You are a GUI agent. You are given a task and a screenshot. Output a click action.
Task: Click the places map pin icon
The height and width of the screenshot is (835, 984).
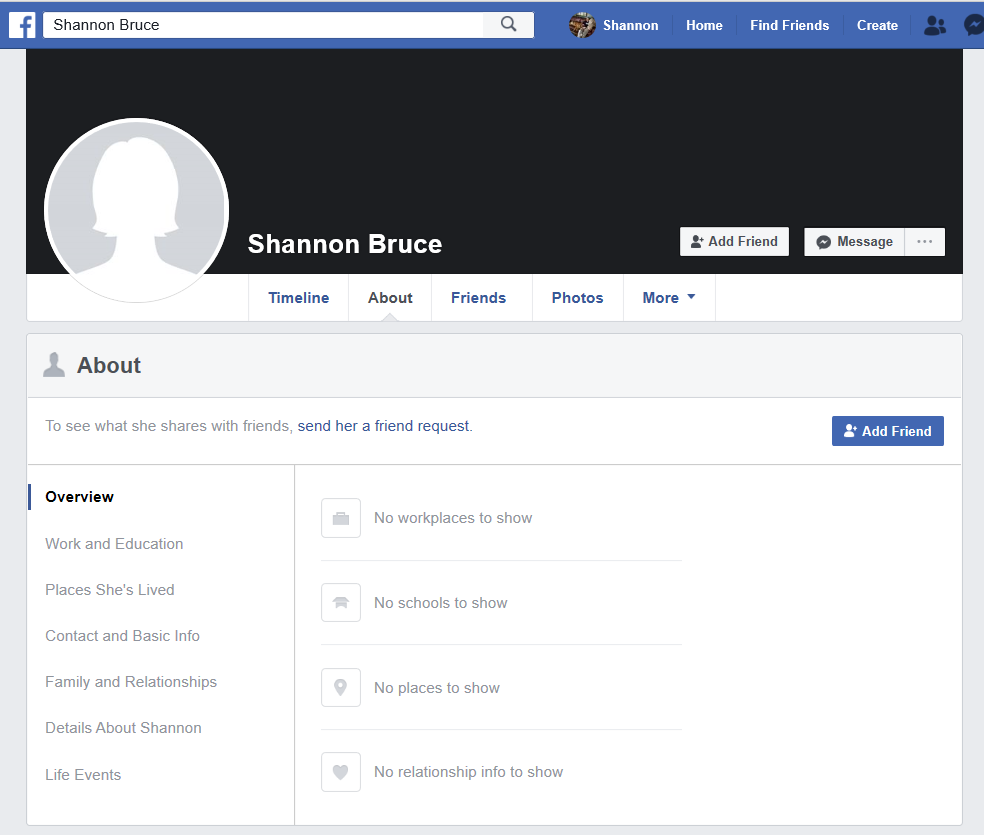click(340, 687)
